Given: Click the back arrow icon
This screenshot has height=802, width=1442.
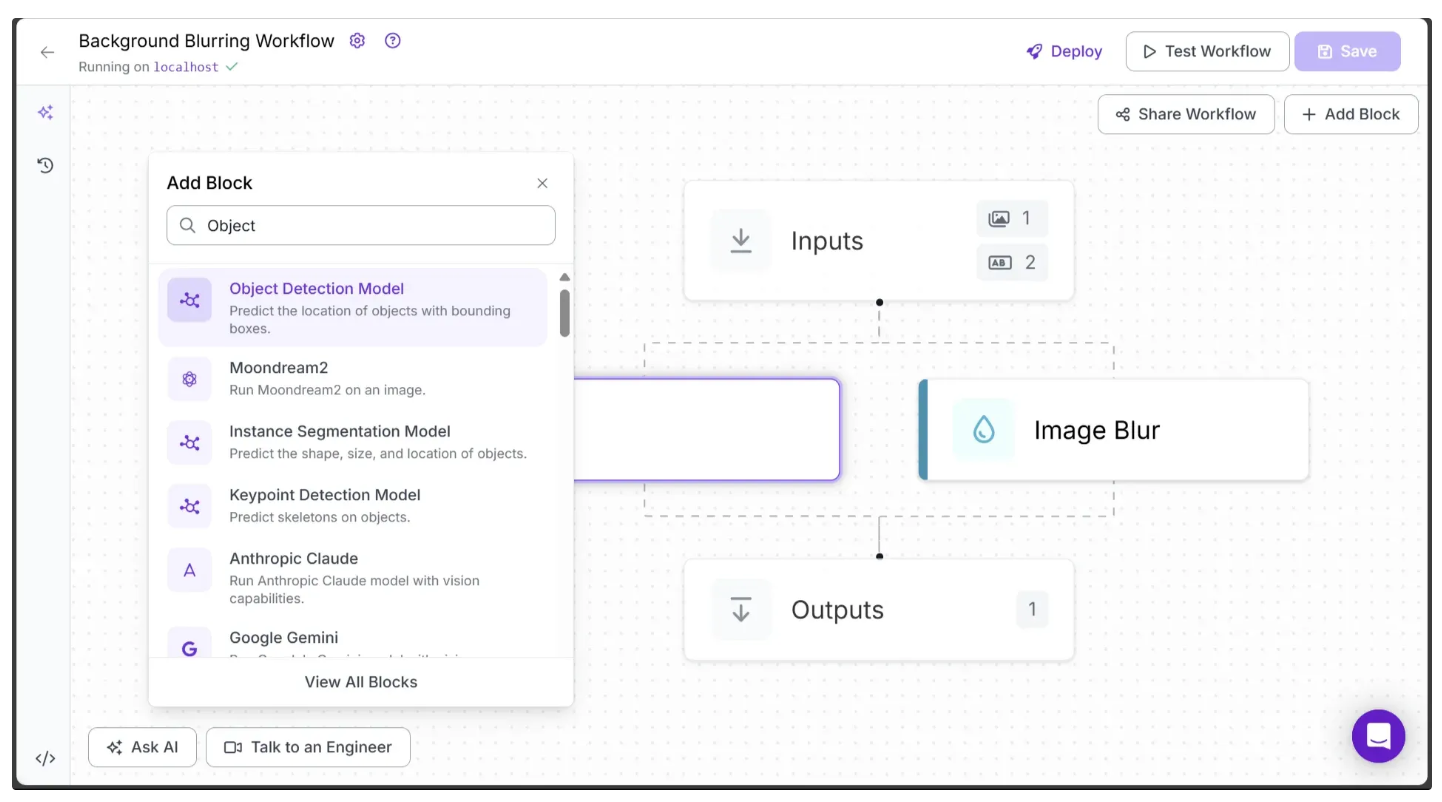Looking at the screenshot, I should click(x=47, y=52).
